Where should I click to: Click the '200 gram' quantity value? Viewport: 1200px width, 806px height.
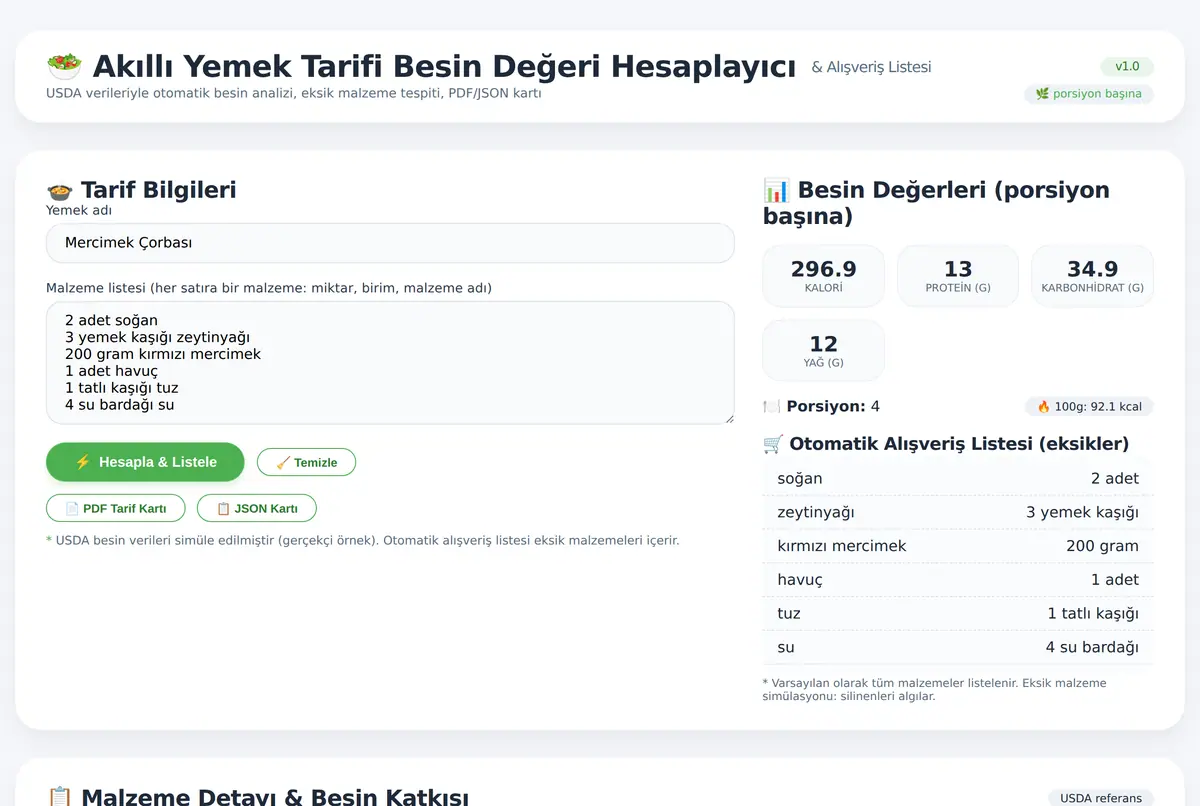click(1102, 546)
